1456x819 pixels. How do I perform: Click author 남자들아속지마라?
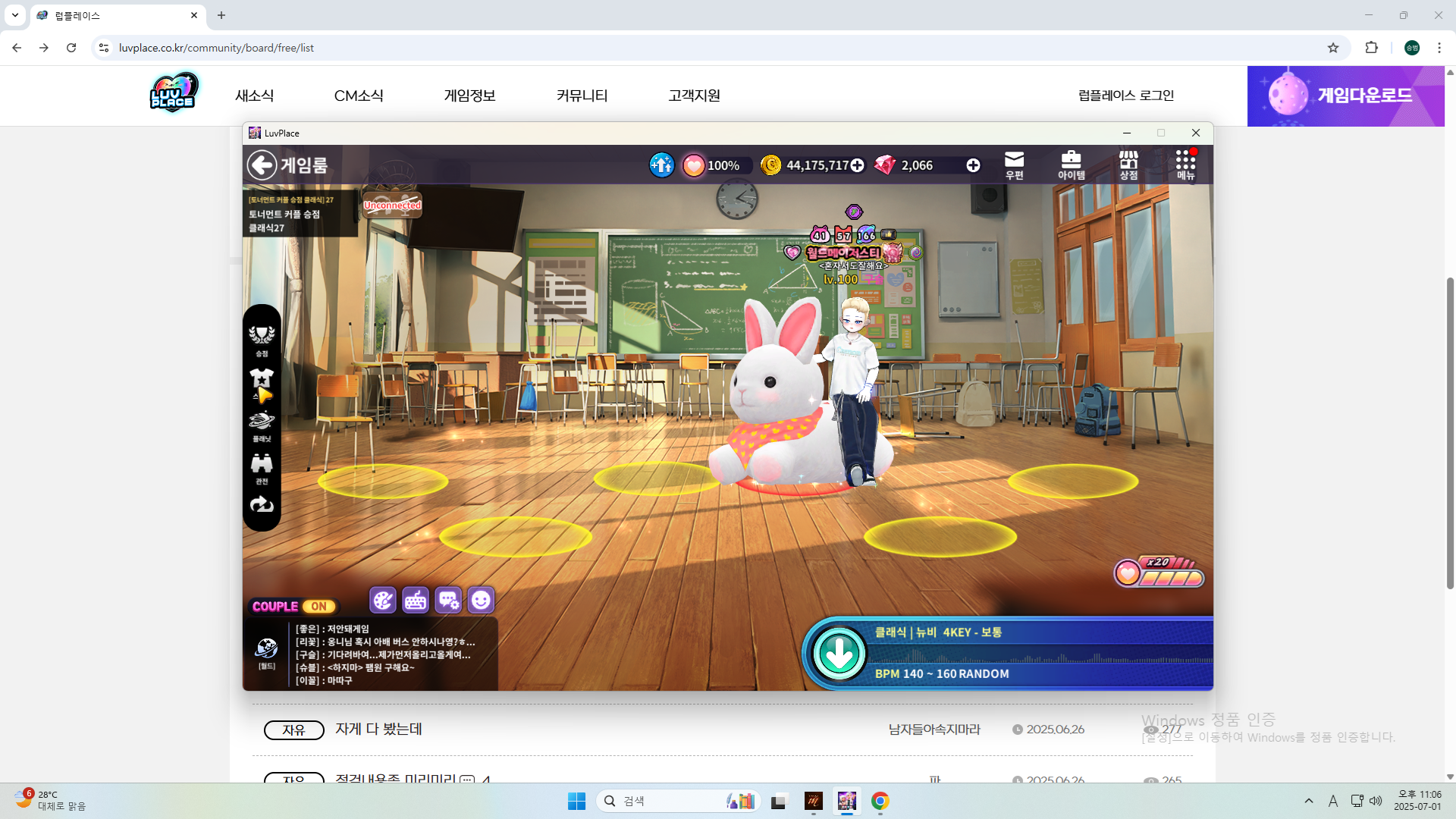tap(934, 730)
